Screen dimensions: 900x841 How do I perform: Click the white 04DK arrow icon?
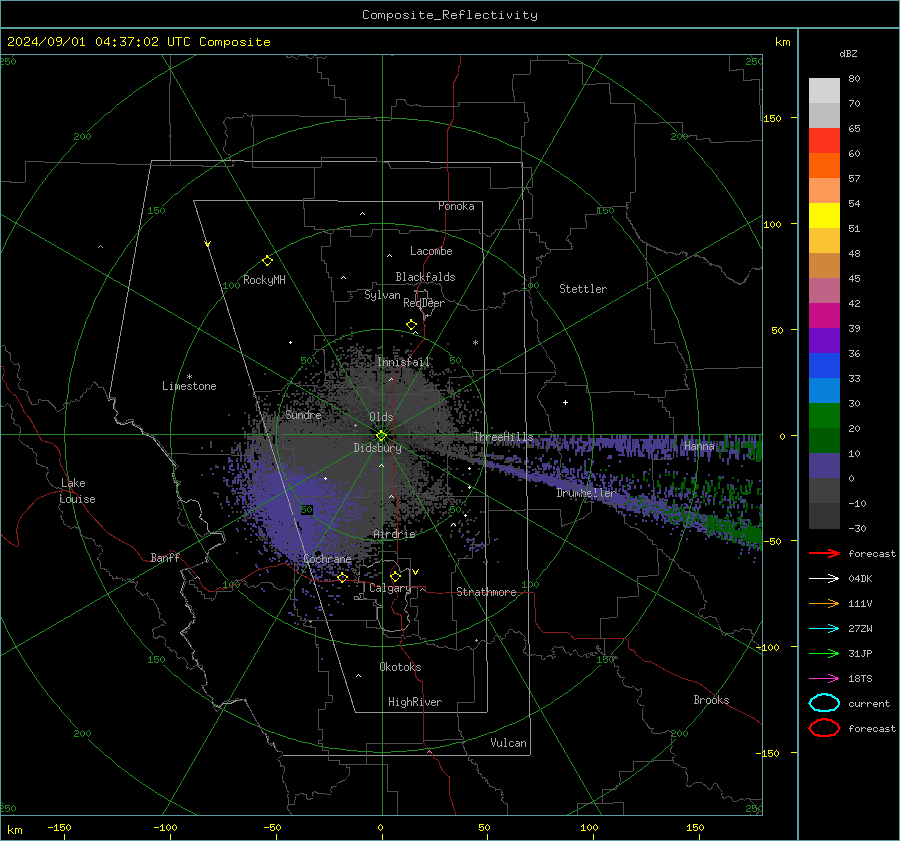(x=824, y=578)
